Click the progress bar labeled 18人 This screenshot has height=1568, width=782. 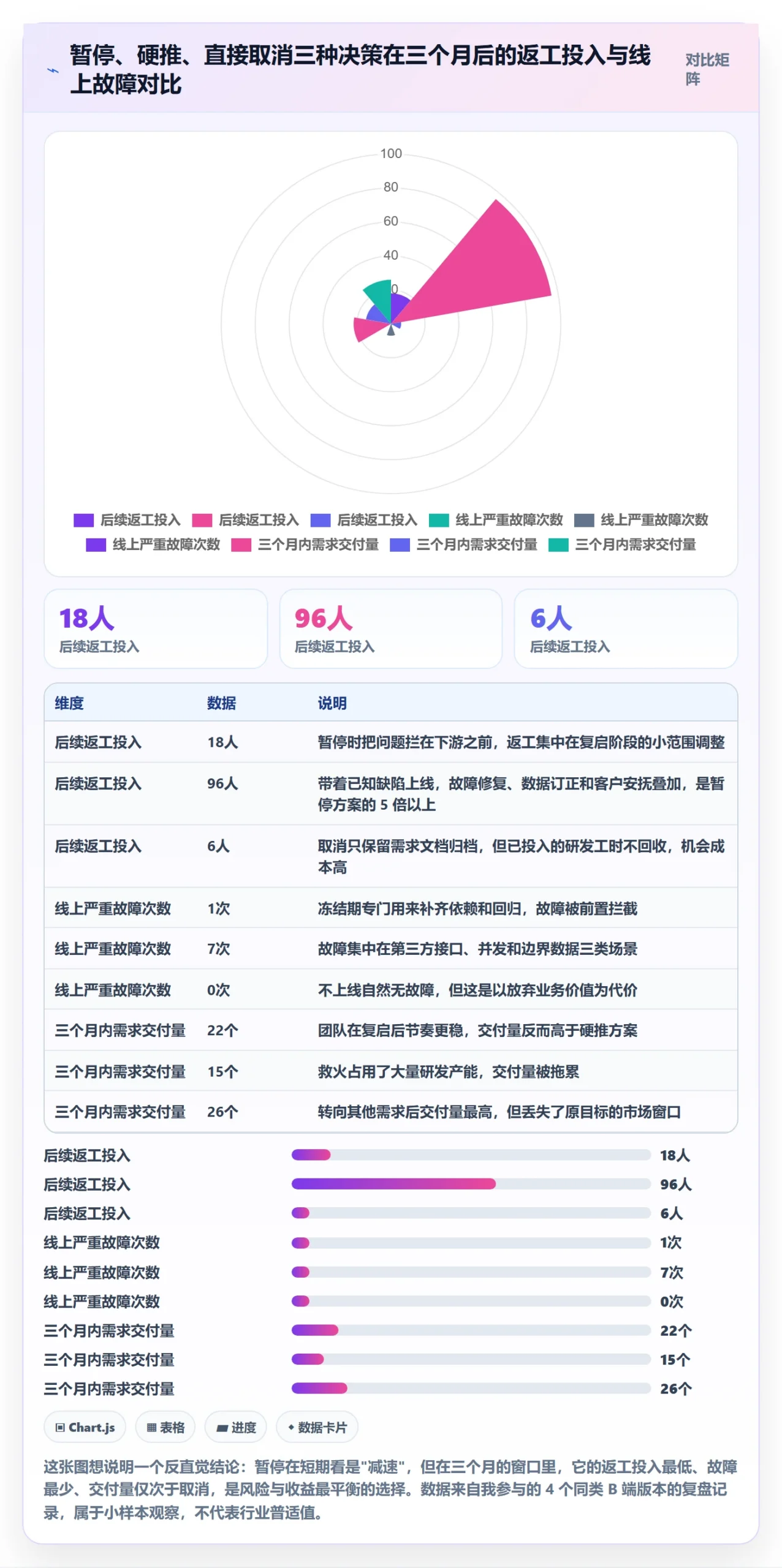(x=471, y=1155)
